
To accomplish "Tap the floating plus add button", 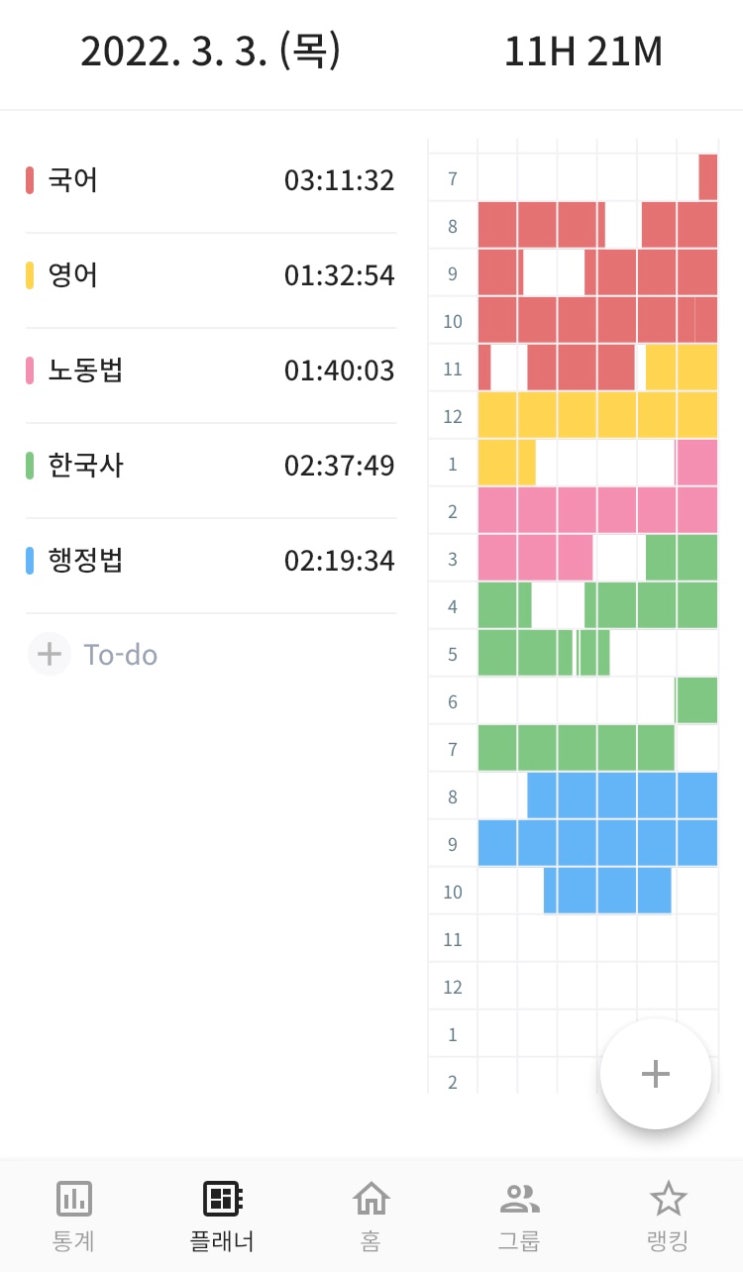I will tap(655, 1074).
